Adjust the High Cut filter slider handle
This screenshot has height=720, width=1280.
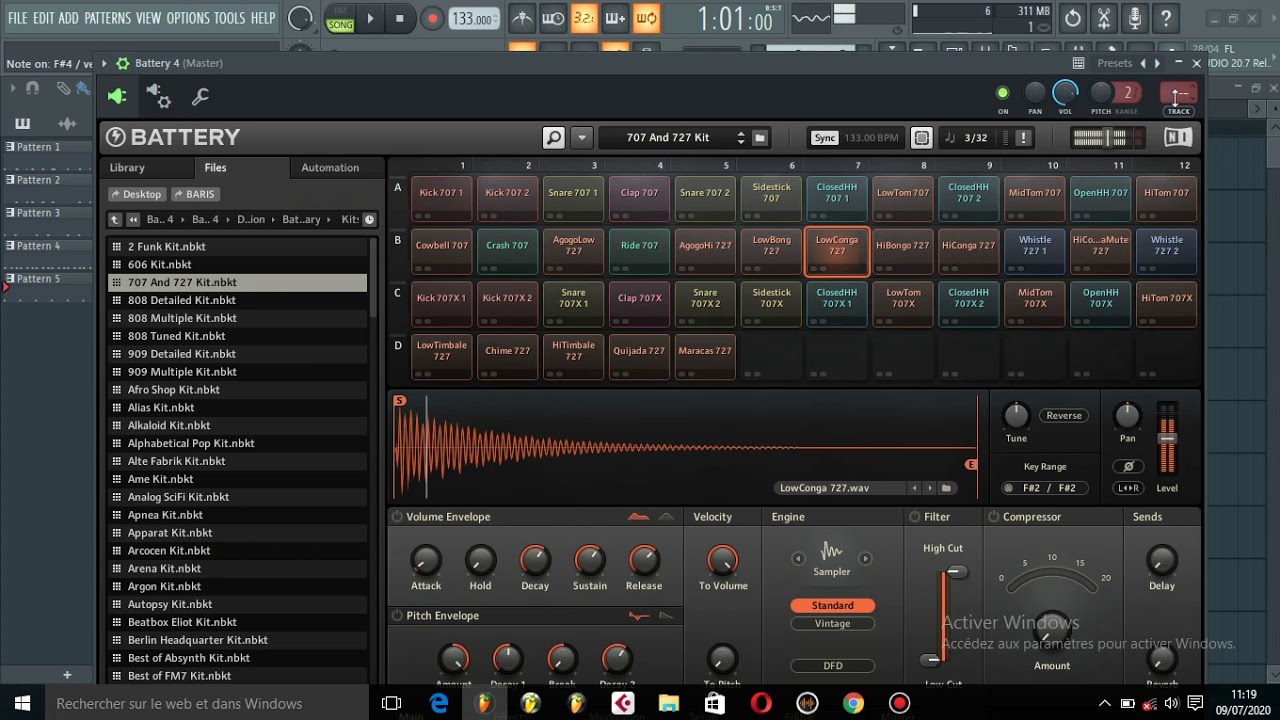click(x=957, y=572)
